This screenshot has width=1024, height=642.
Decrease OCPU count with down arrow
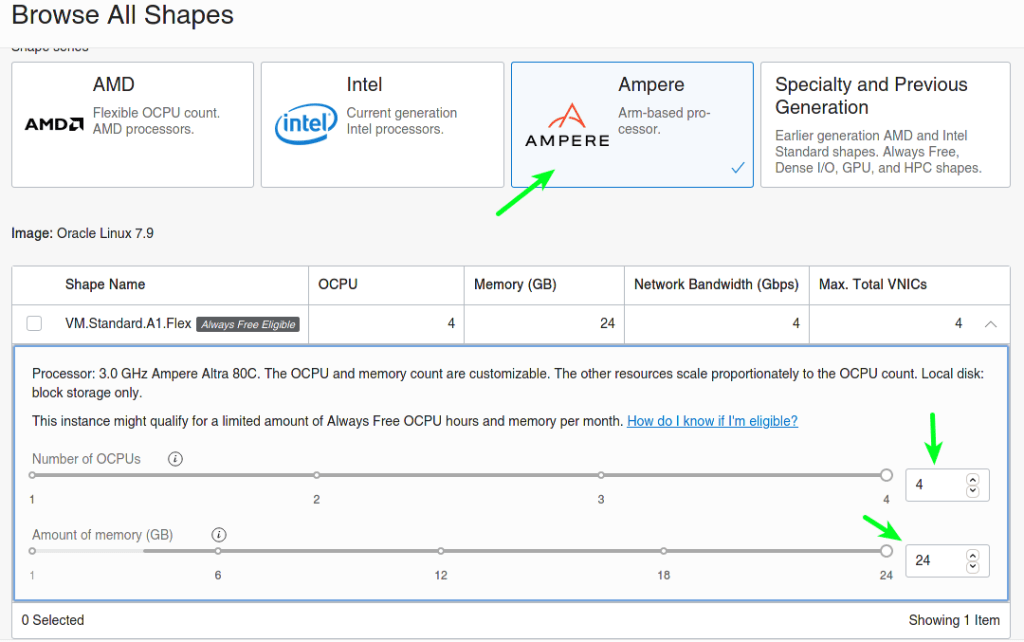(x=973, y=491)
